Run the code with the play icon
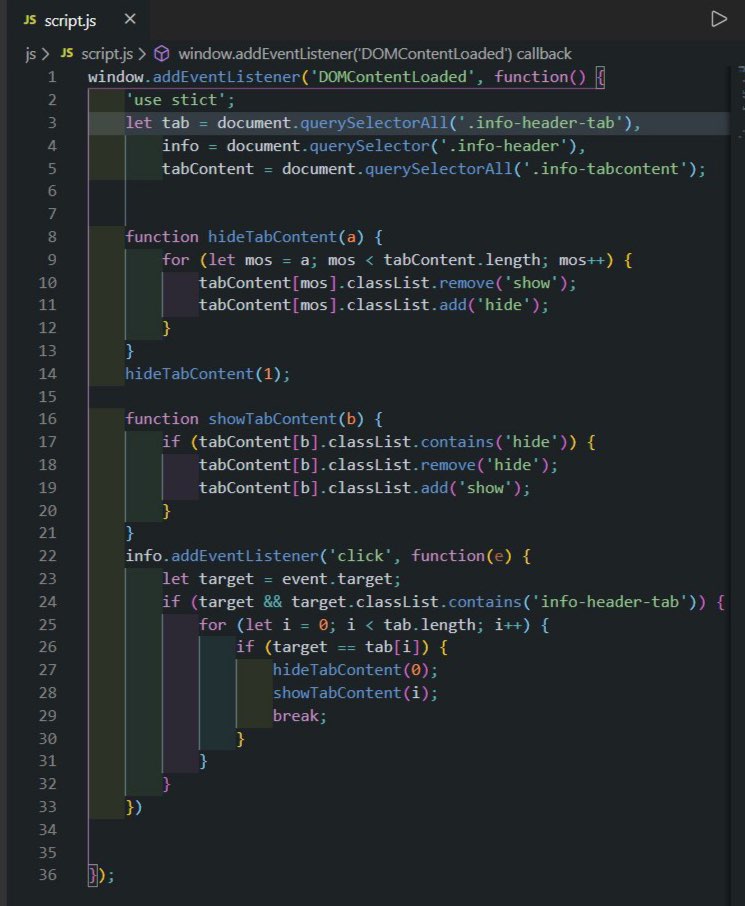 [x=718, y=19]
